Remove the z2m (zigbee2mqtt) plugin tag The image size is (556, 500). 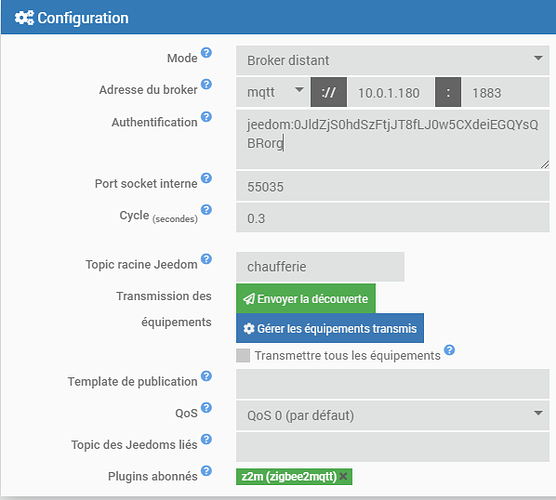pyautogui.click(x=343, y=476)
